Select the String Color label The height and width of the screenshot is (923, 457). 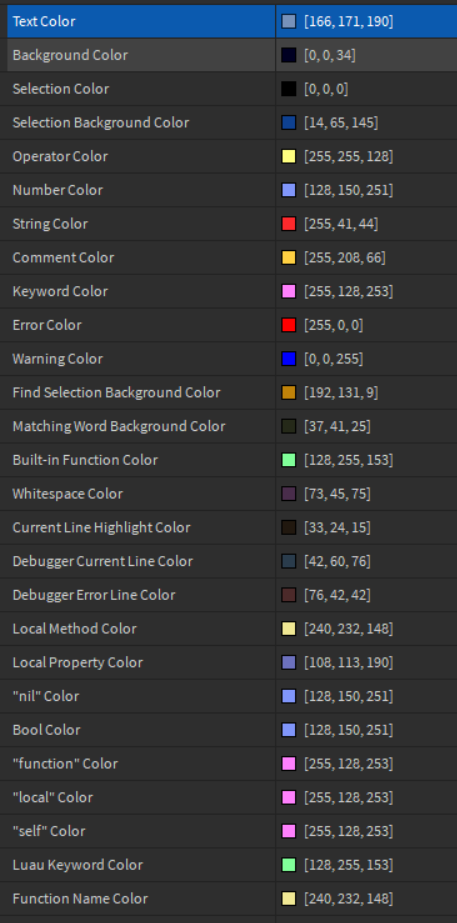click(x=50, y=224)
